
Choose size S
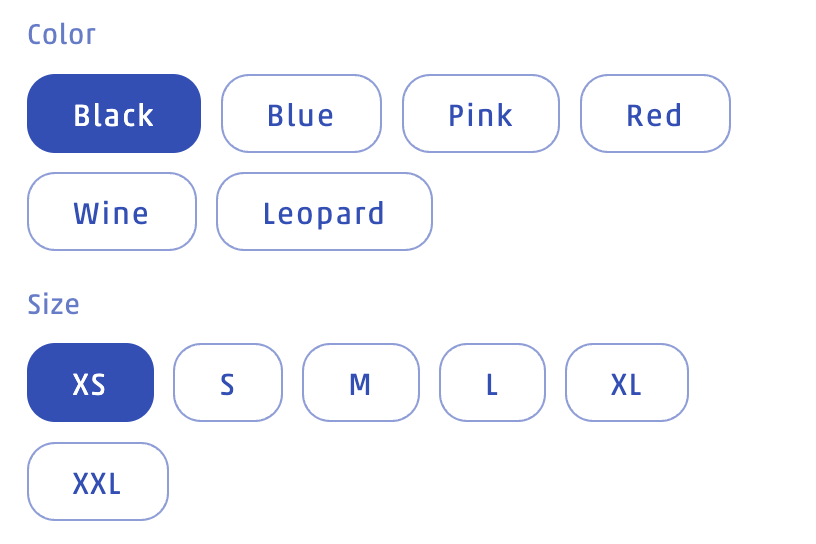(x=228, y=383)
